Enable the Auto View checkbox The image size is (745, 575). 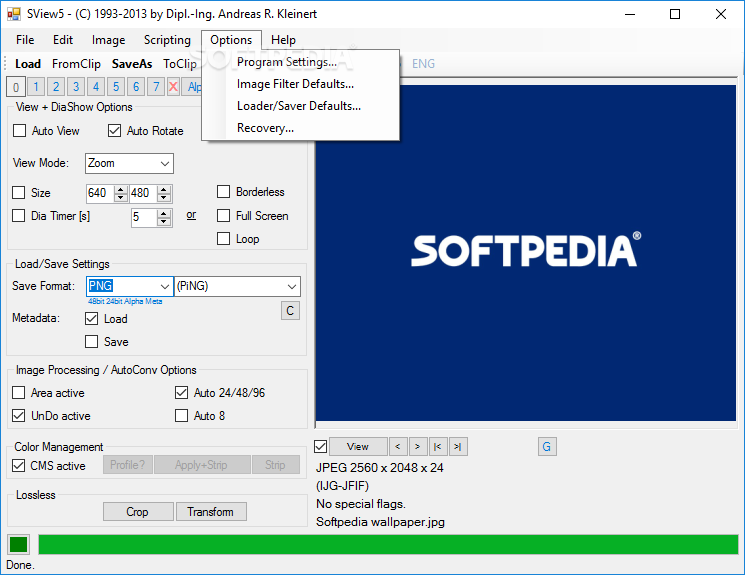tap(19, 131)
